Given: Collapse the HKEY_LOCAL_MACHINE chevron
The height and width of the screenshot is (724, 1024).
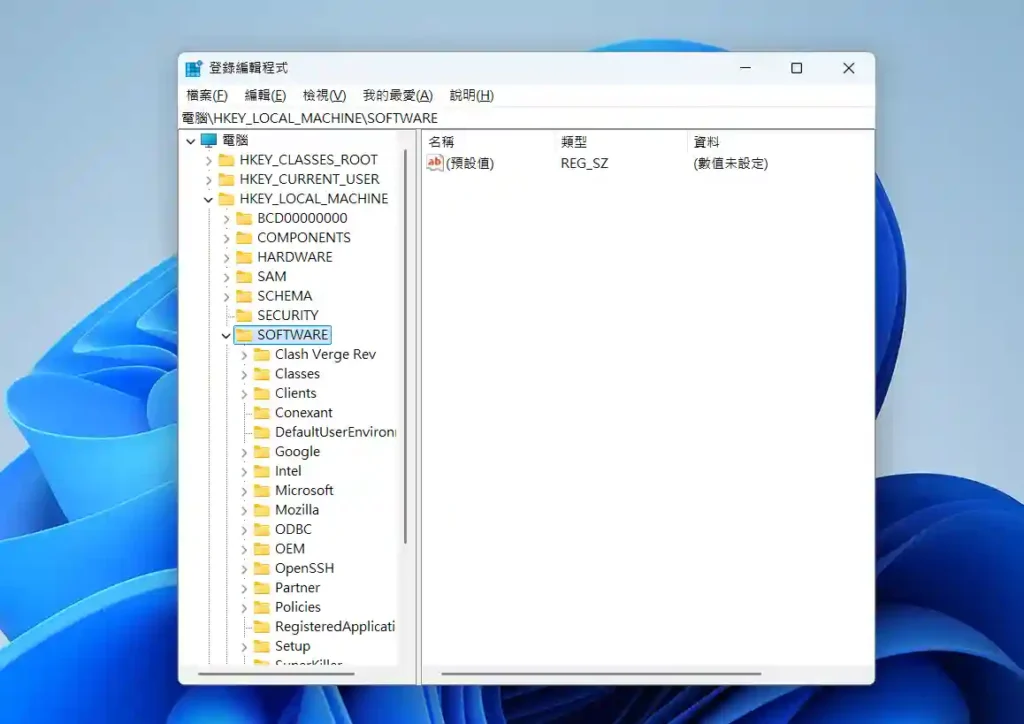Looking at the screenshot, I should [208, 200].
